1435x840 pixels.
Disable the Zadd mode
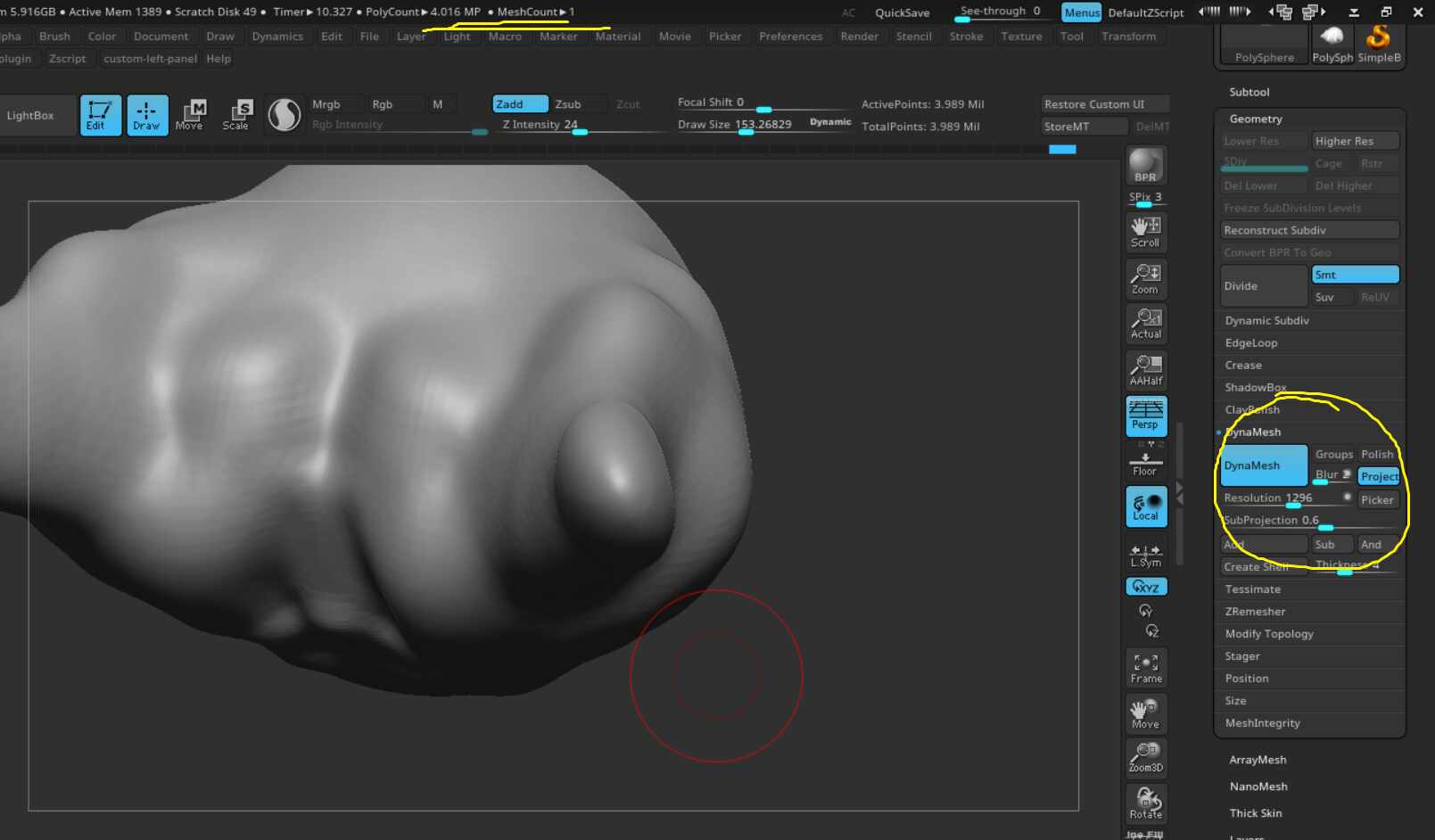[520, 104]
